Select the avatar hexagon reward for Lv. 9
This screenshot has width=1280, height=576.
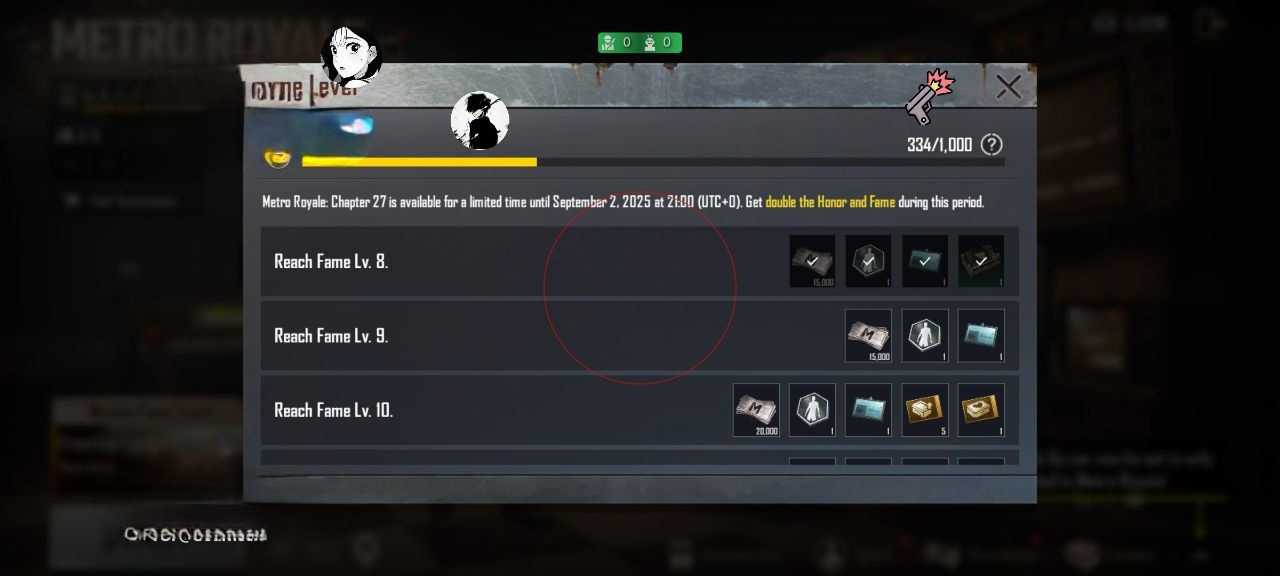pos(925,336)
